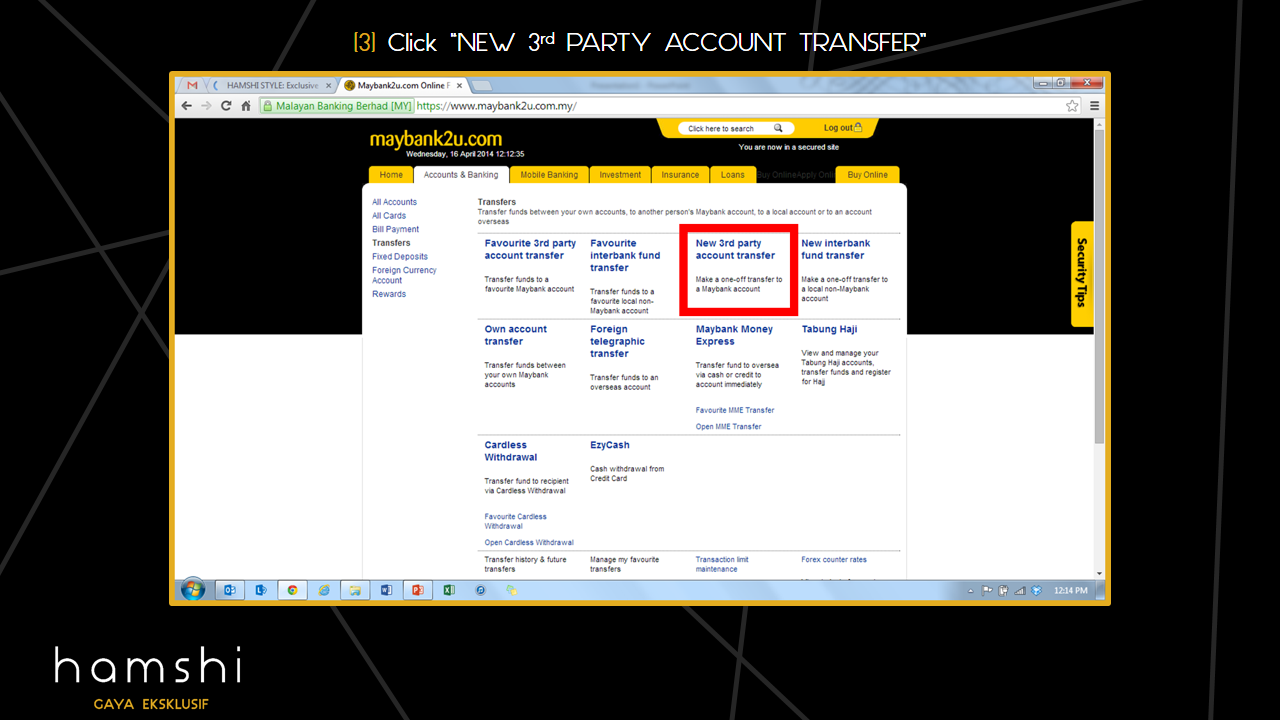Open Transaction limit maintenance link

tap(722, 564)
